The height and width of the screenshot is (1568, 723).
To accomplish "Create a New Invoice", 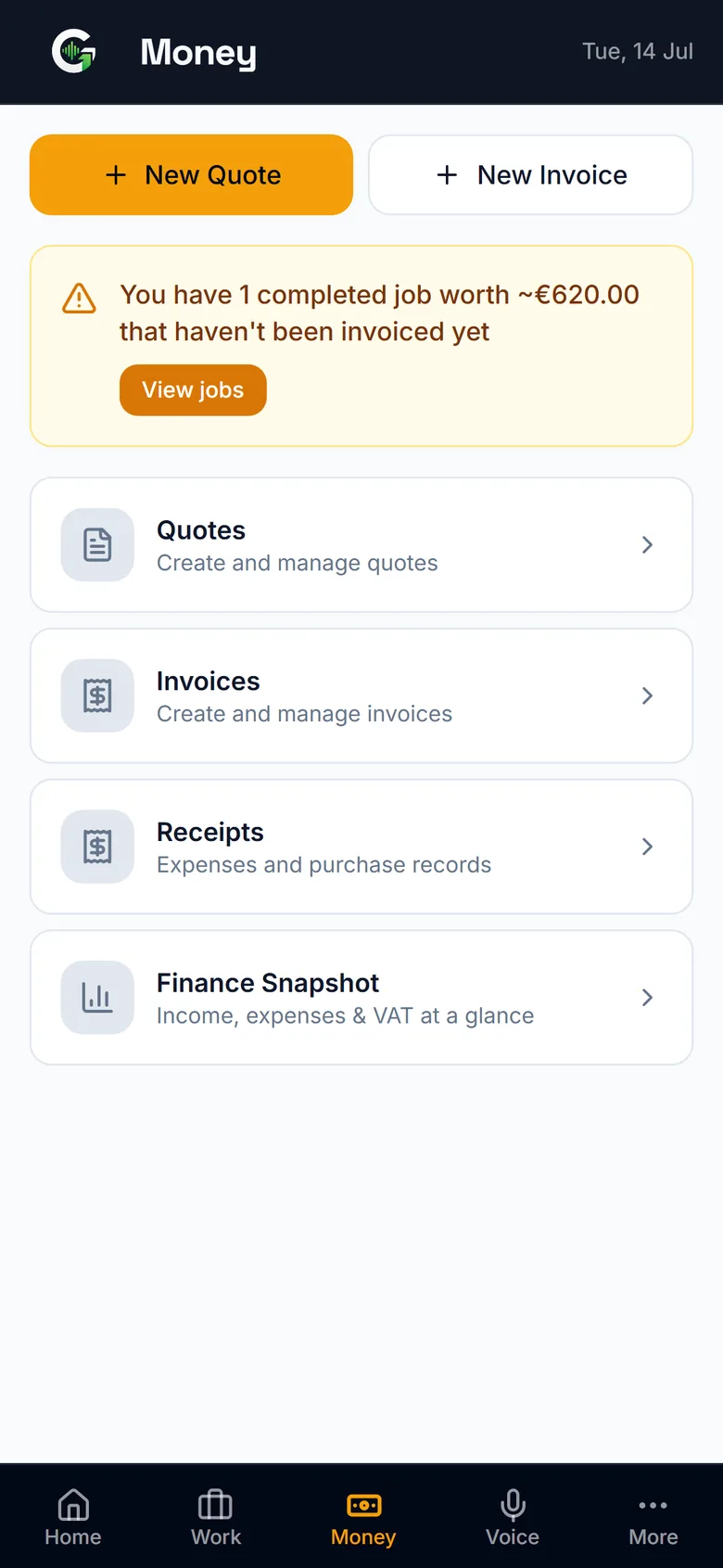I will pyautogui.click(x=530, y=174).
